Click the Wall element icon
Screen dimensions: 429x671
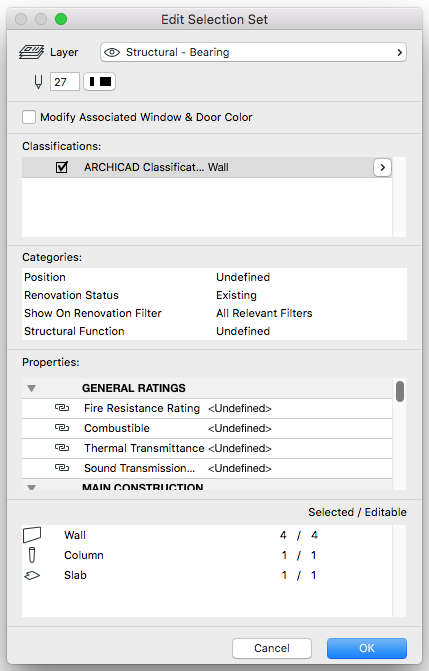pos(32,535)
